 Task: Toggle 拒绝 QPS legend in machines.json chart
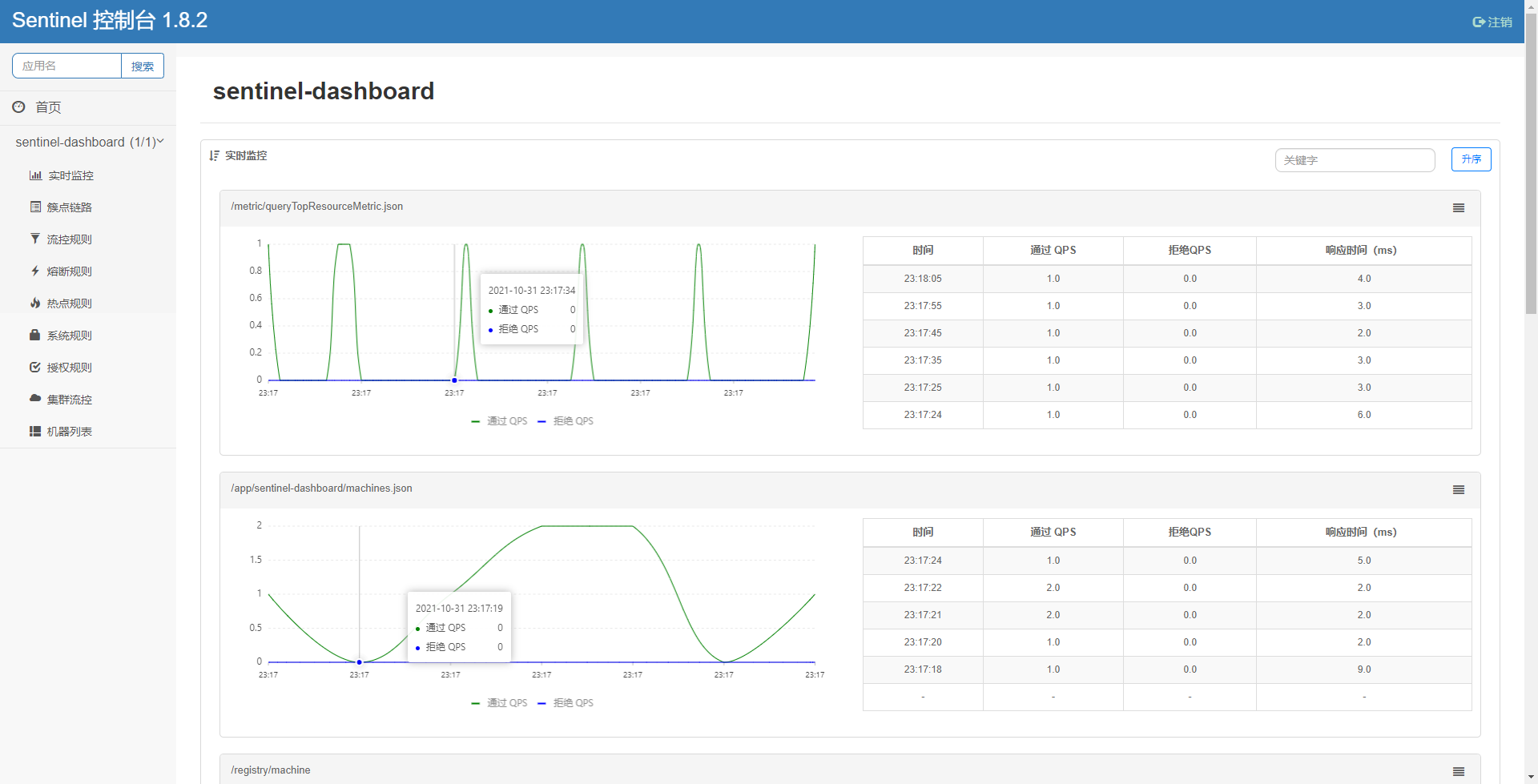click(566, 703)
